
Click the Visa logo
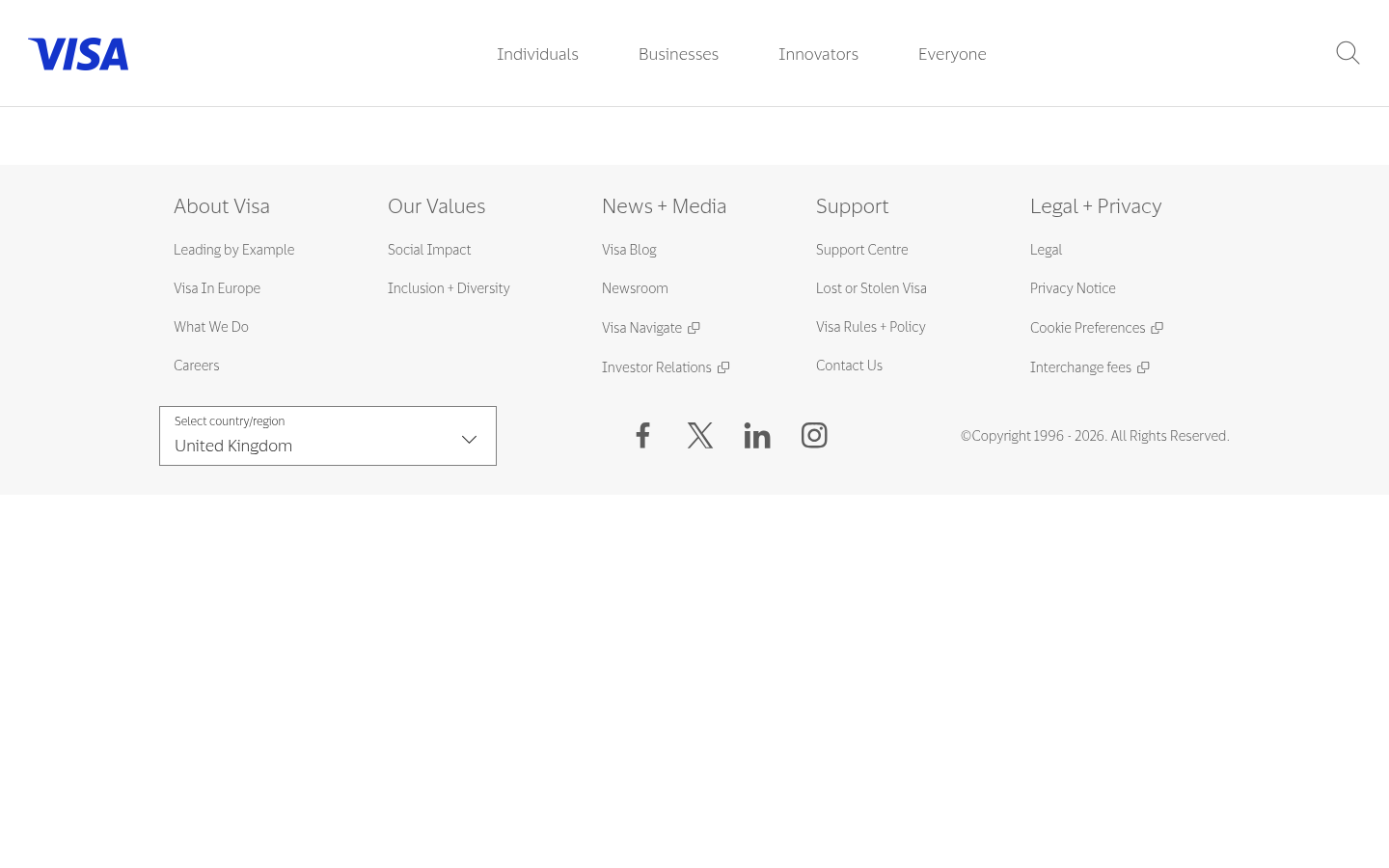click(x=78, y=54)
